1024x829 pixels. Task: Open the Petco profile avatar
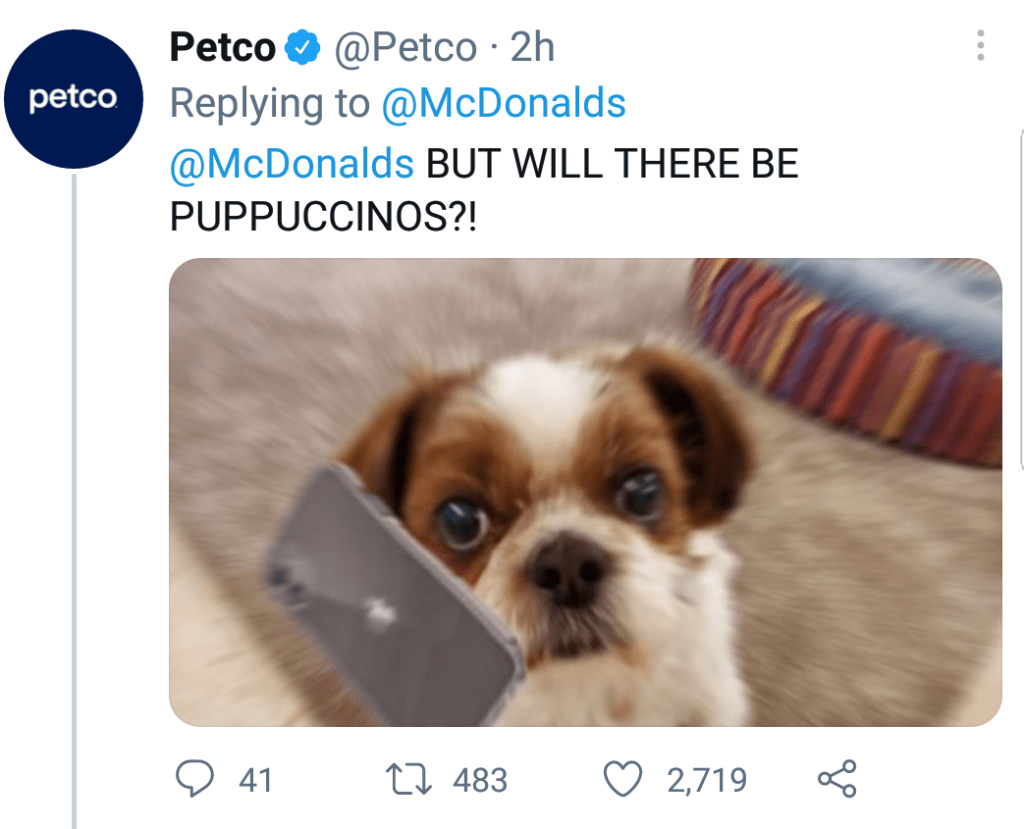[x=73, y=99]
